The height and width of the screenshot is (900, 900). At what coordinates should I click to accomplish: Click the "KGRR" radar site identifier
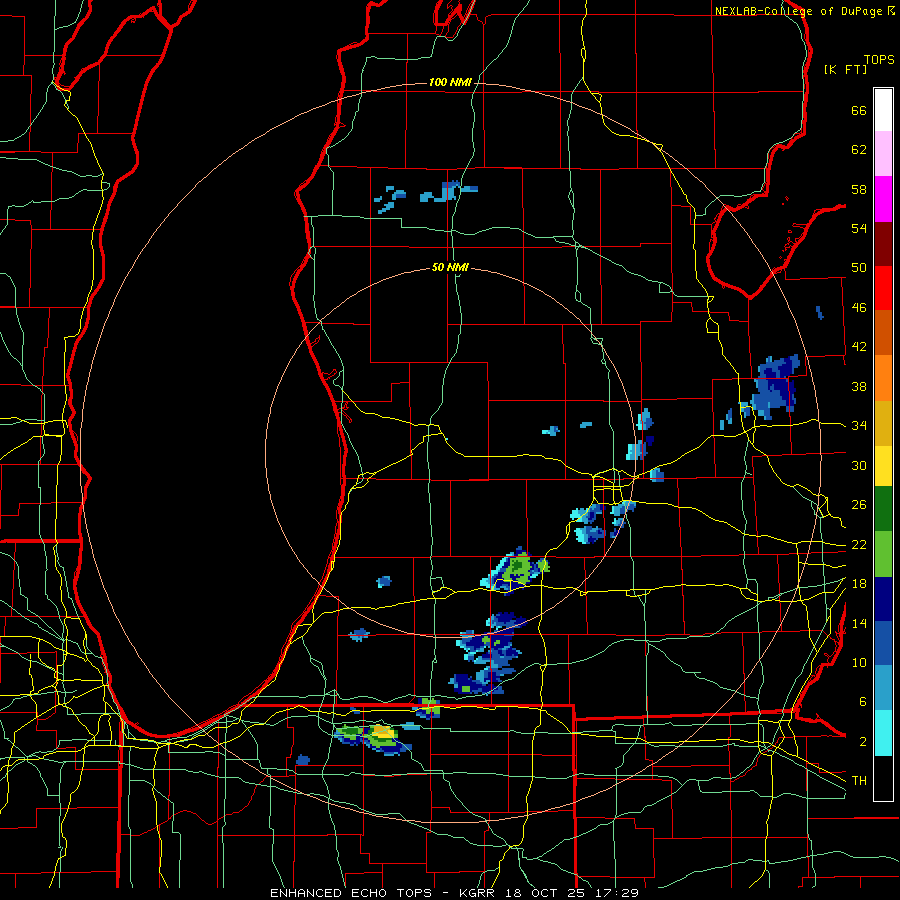pyautogui.click(x=476, y=893)
